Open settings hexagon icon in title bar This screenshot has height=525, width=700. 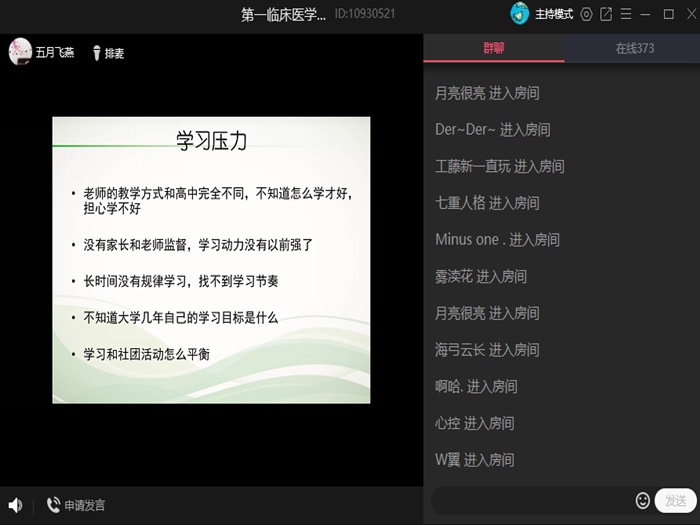tap(587, 14)
